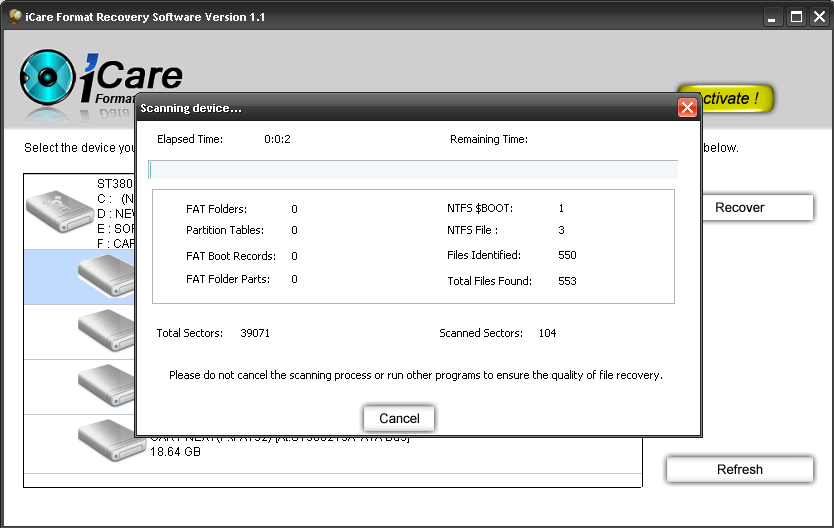Click the NTFS File label

click(472, 230)
